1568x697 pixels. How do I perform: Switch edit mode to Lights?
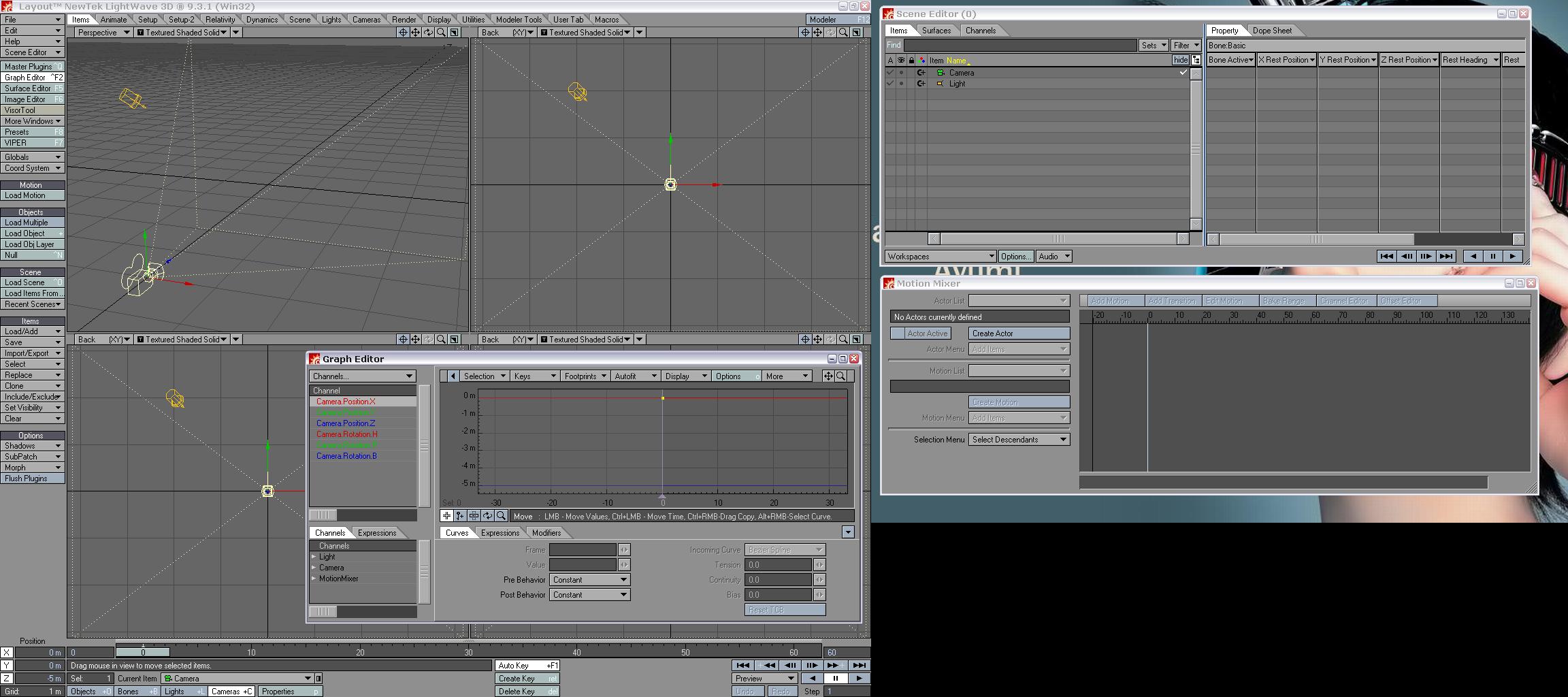(x=184, y=691)
